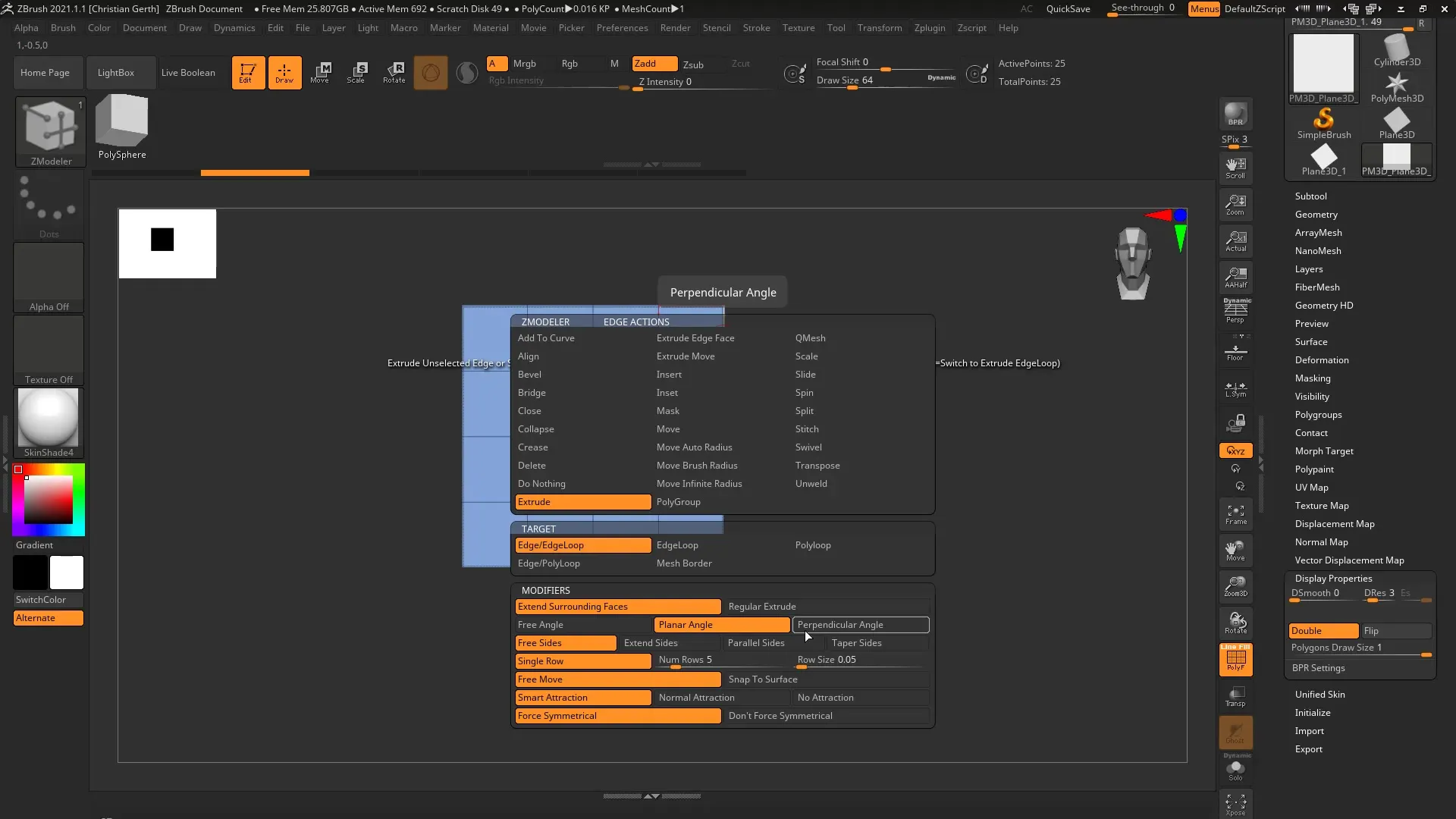Screen dimensions: 1456x819
Task: Expand the Masking palette
Action: pyautogui.click(x=1312, y=378)
